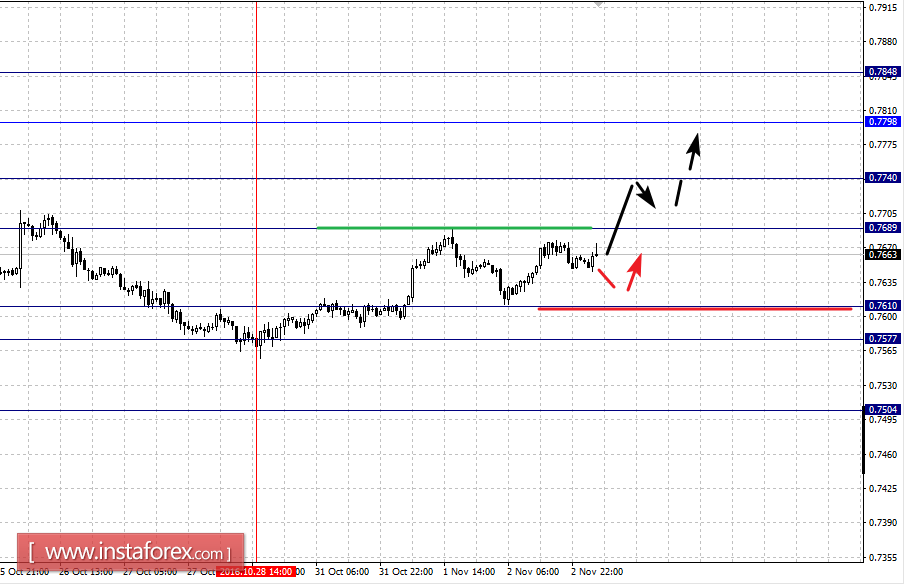The width and height of the screenshot is (905, 584).
Task: Click the 1 Nov 14:00 time label
Action: tap(469, 572)
